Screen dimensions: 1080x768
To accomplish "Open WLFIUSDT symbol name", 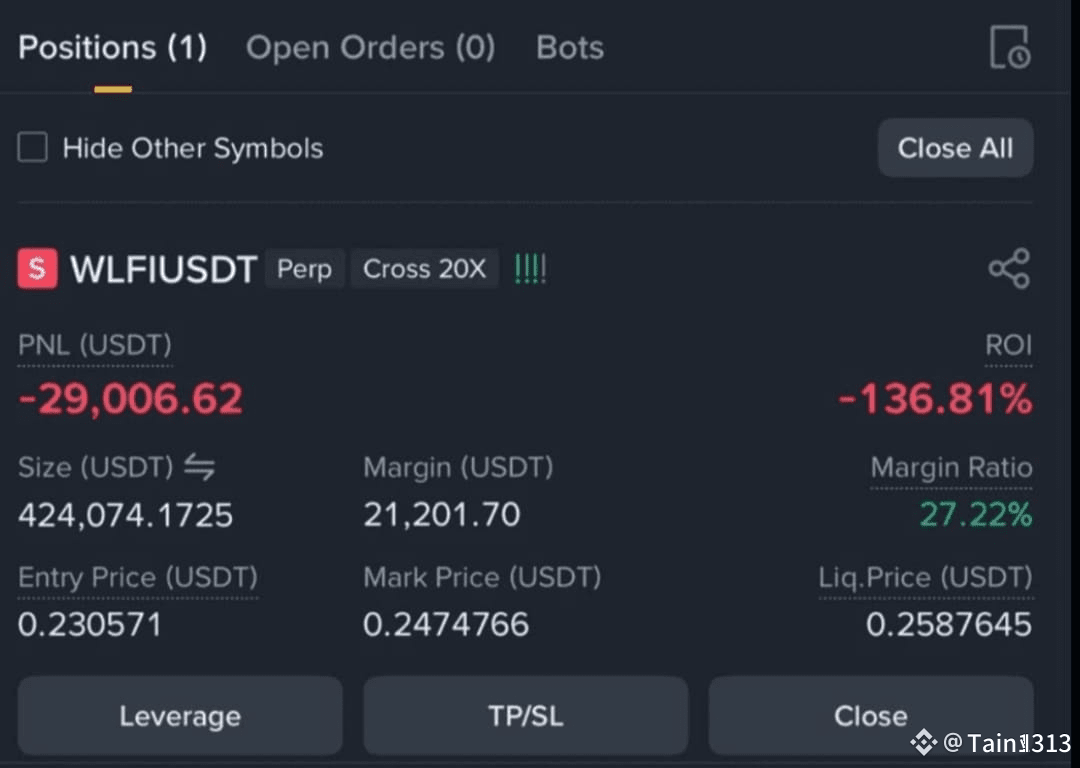I will [164, 269].
